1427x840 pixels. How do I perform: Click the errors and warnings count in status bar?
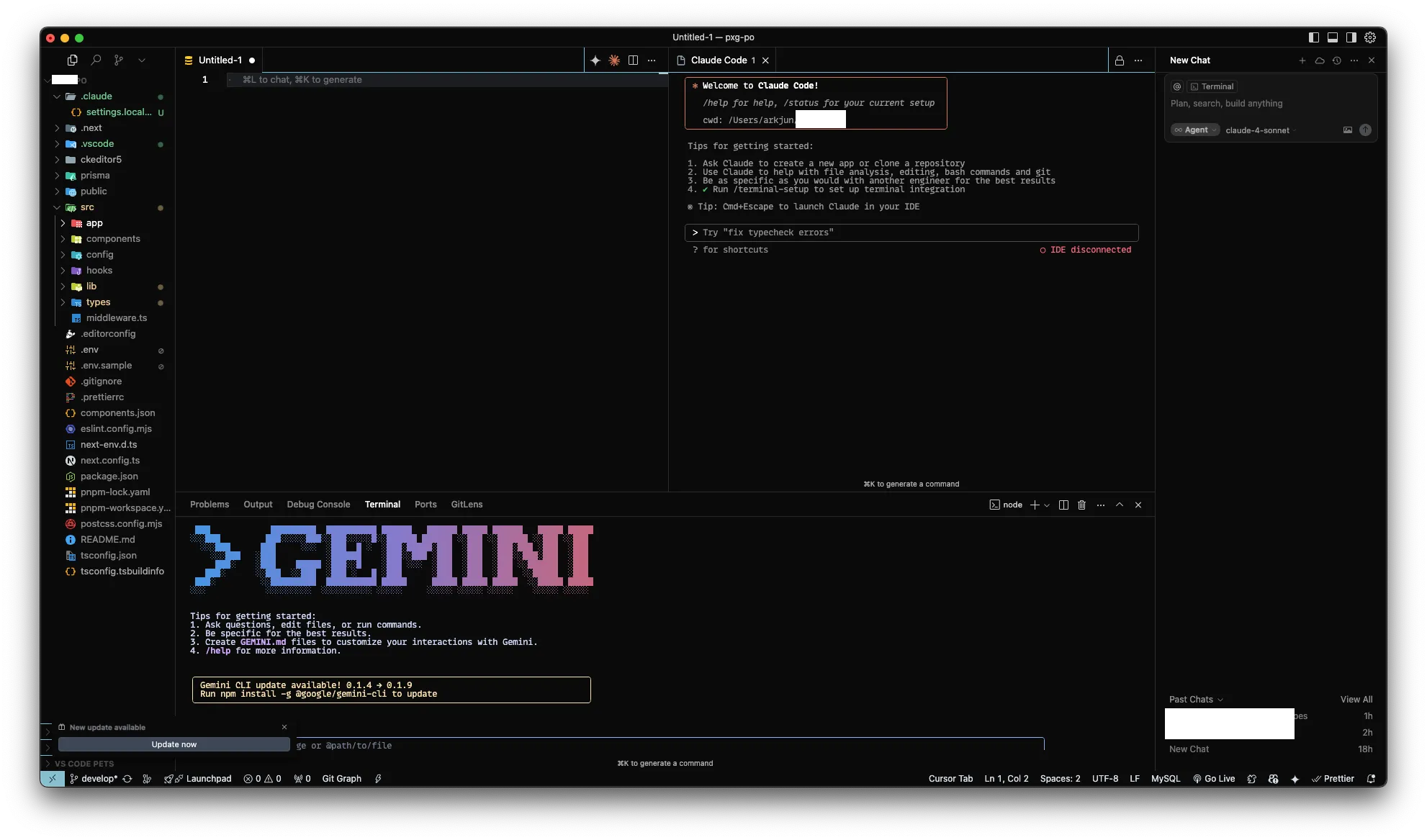coord(262,779)
